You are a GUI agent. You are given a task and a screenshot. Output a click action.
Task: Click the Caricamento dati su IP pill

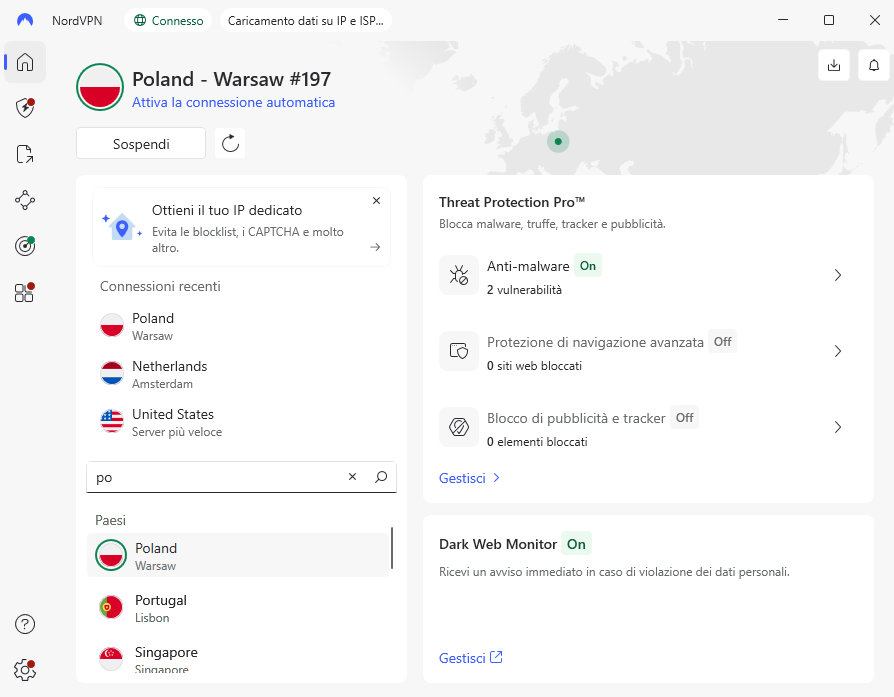[306, 21]
